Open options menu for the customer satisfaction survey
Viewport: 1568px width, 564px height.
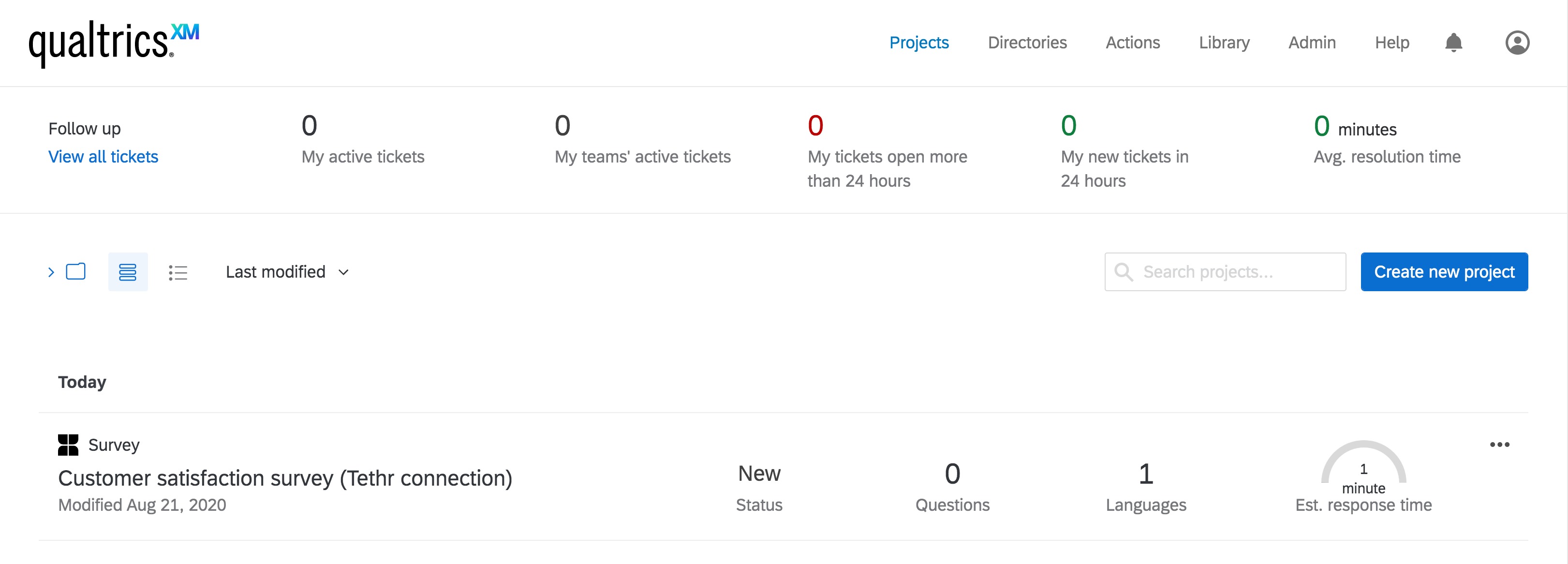click(1500, 445)
